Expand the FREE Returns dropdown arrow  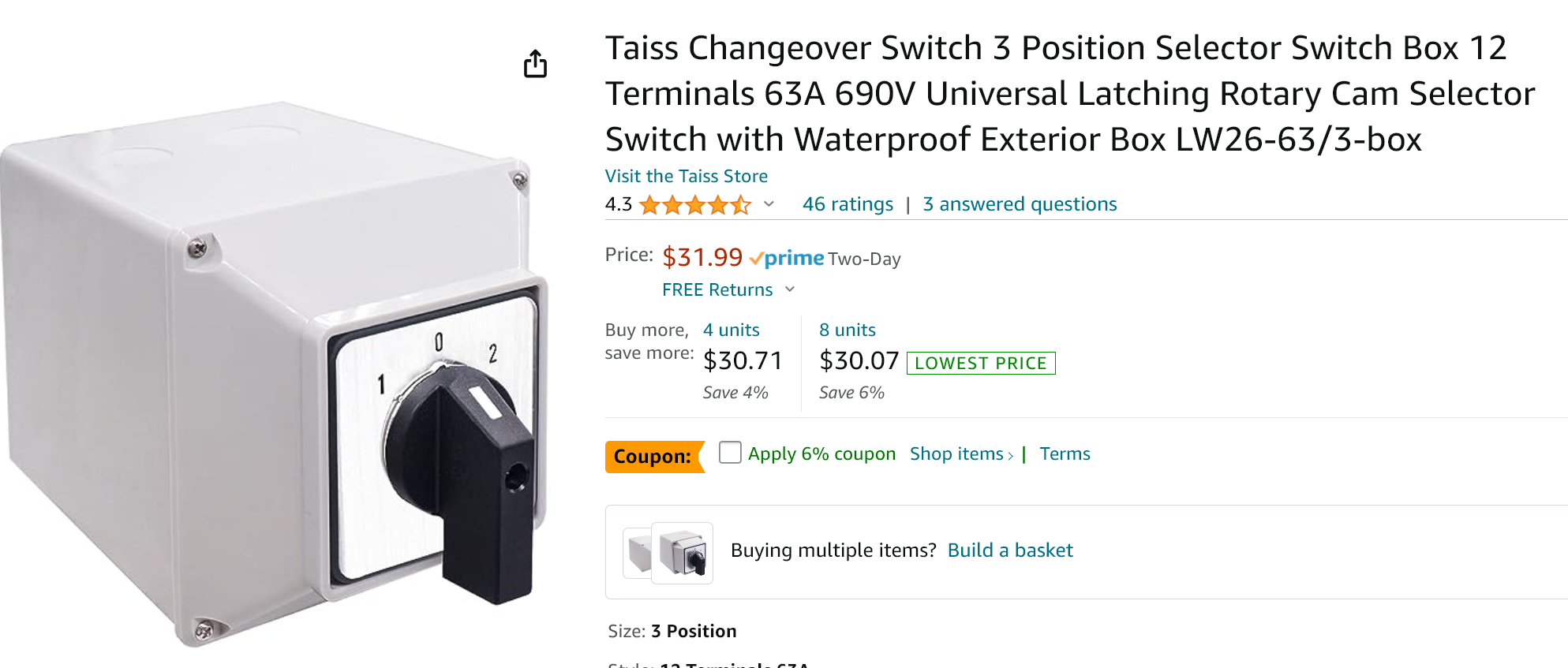click(790, 289)
